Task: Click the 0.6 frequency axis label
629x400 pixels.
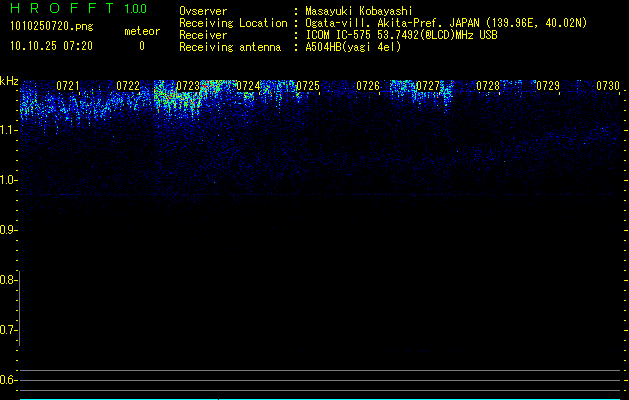Action: 8,380
